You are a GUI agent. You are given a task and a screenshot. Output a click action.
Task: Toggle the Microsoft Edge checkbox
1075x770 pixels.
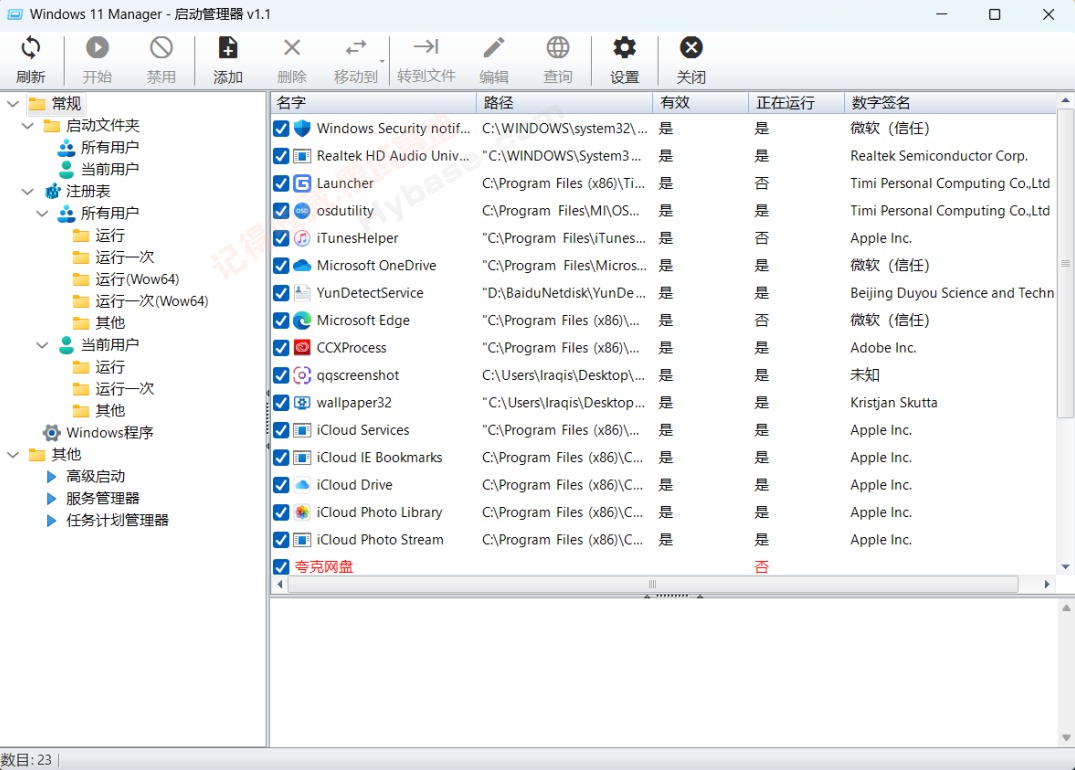281,320
